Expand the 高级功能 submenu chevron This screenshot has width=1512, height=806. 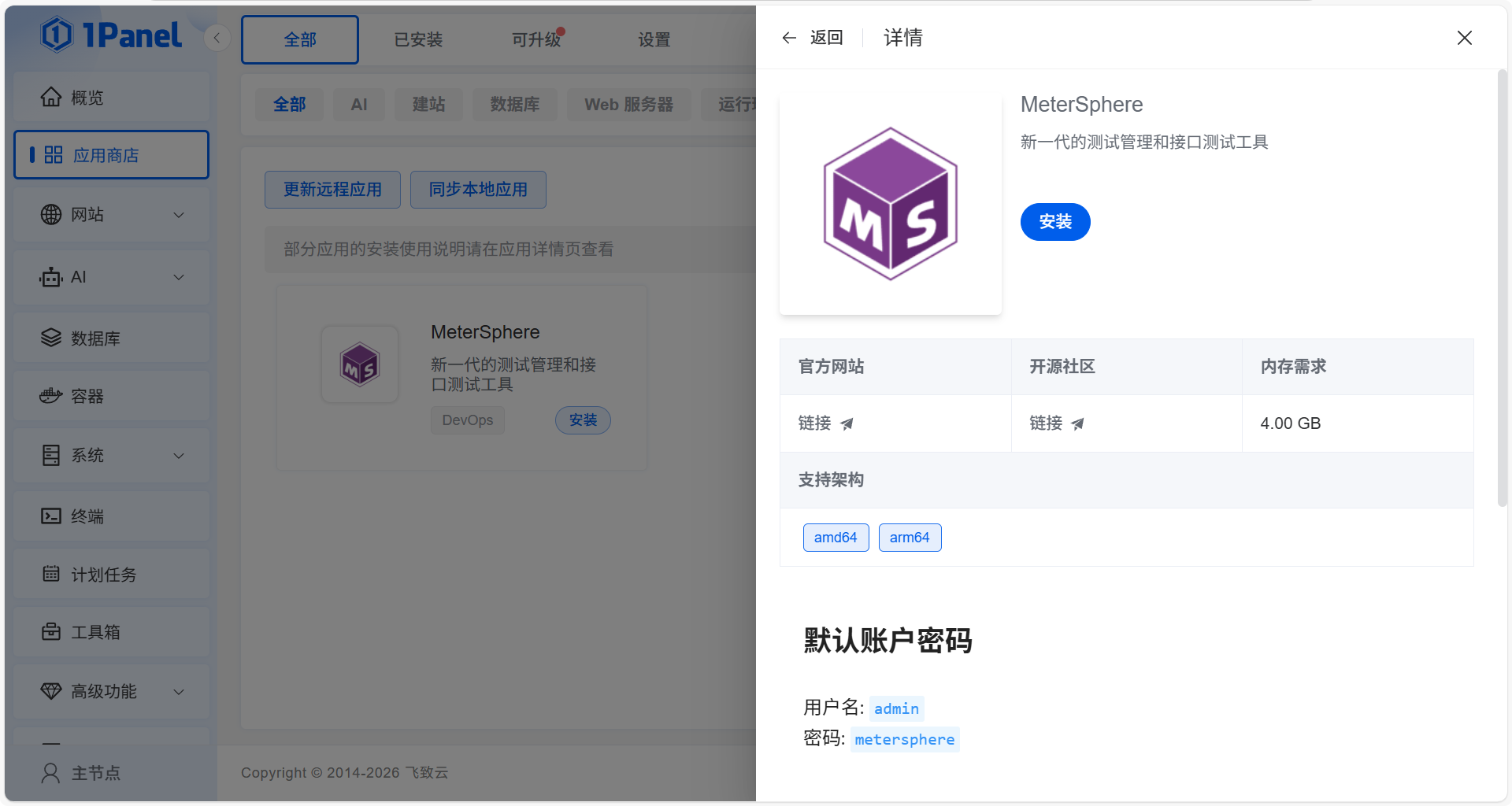click(x=179, y=692)
